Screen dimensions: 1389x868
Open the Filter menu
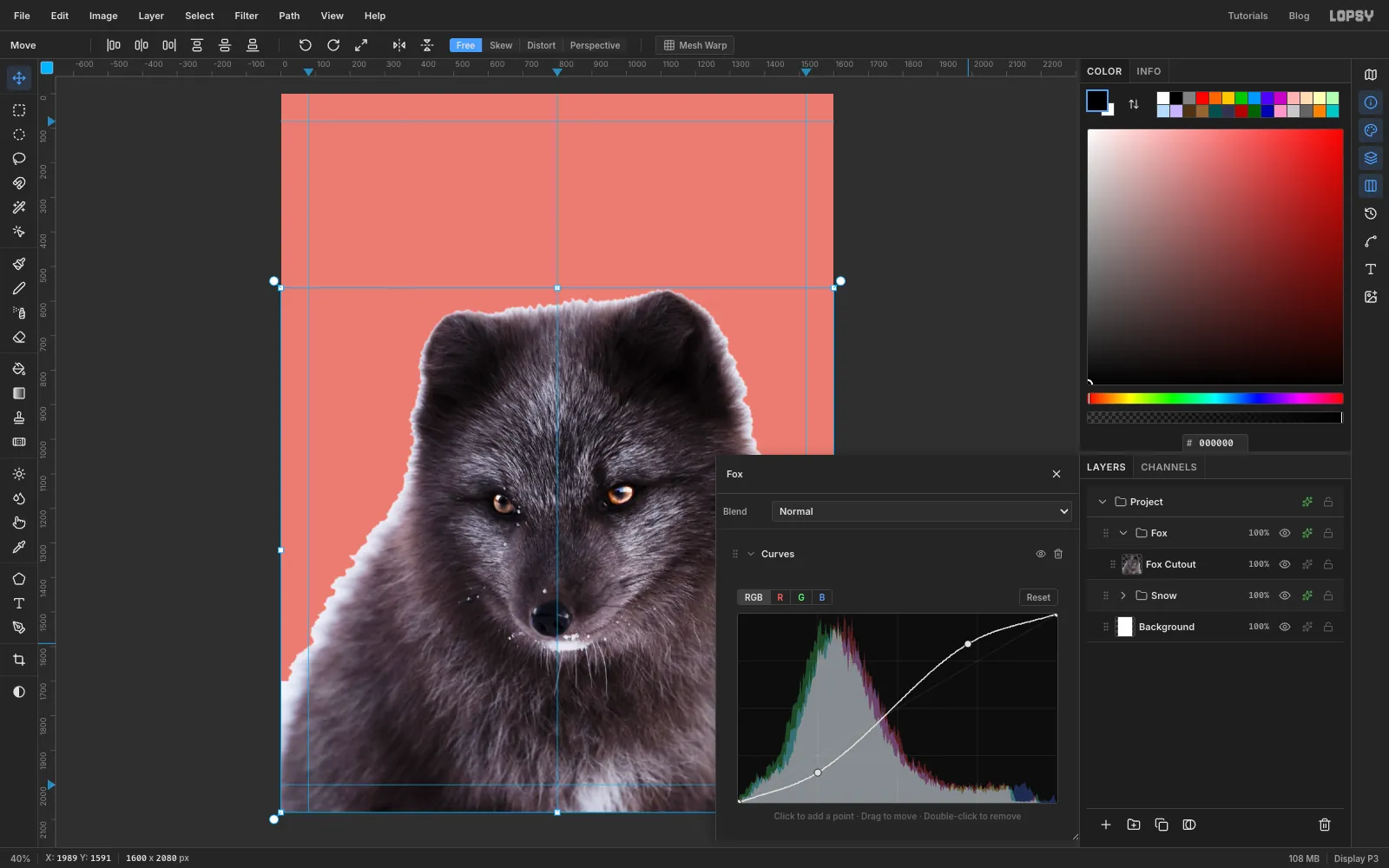click(247, 16)
